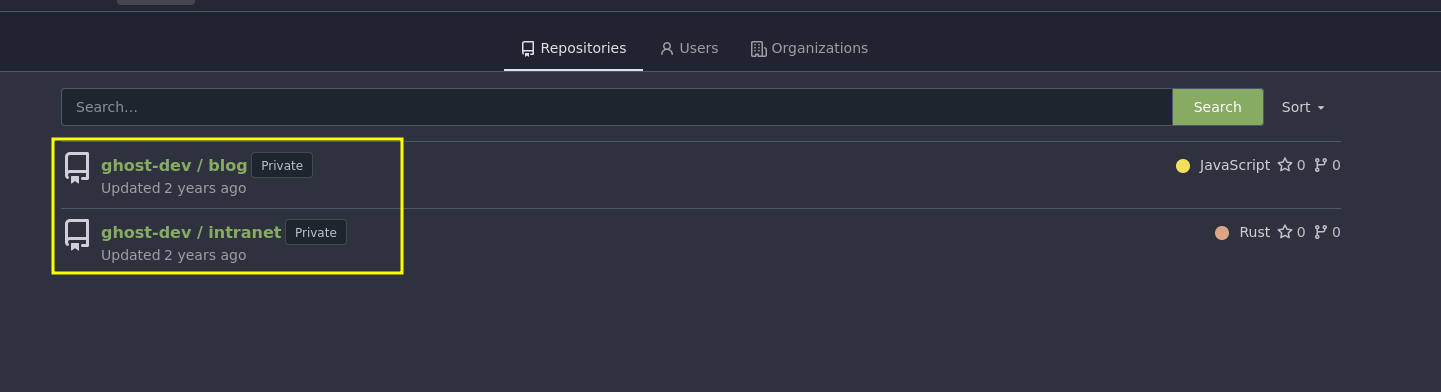Switch to the Organizations tab
1441x392 pixels.
point(809,48)
